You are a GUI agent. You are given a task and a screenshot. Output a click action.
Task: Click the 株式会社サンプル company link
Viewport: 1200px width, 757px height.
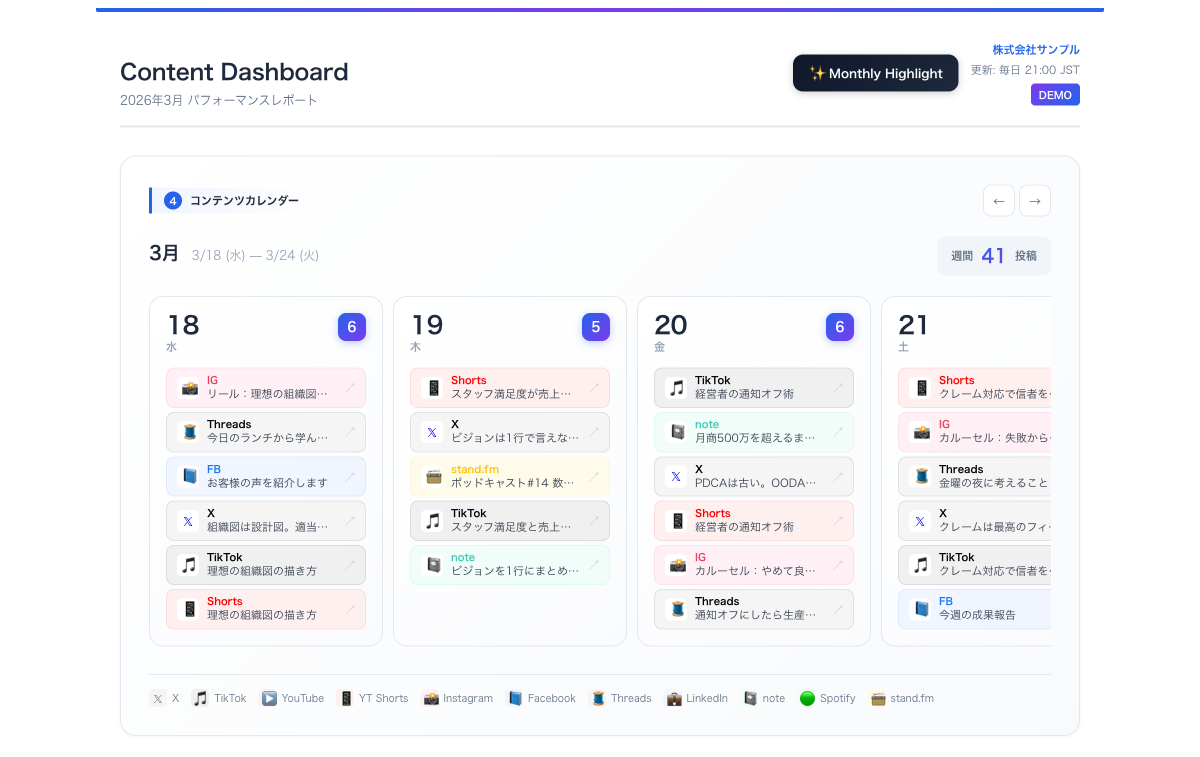[1036, 50]
